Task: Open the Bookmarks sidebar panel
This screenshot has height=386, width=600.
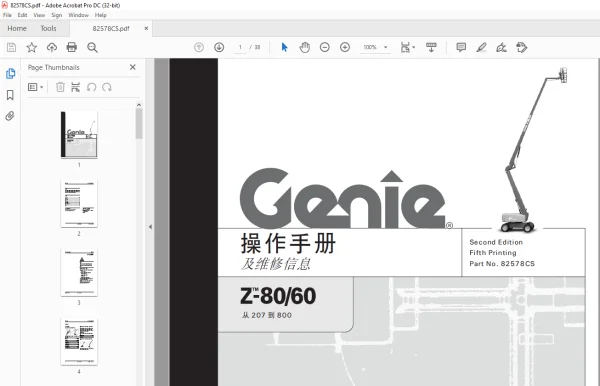Action: click(x=10, y=95)
